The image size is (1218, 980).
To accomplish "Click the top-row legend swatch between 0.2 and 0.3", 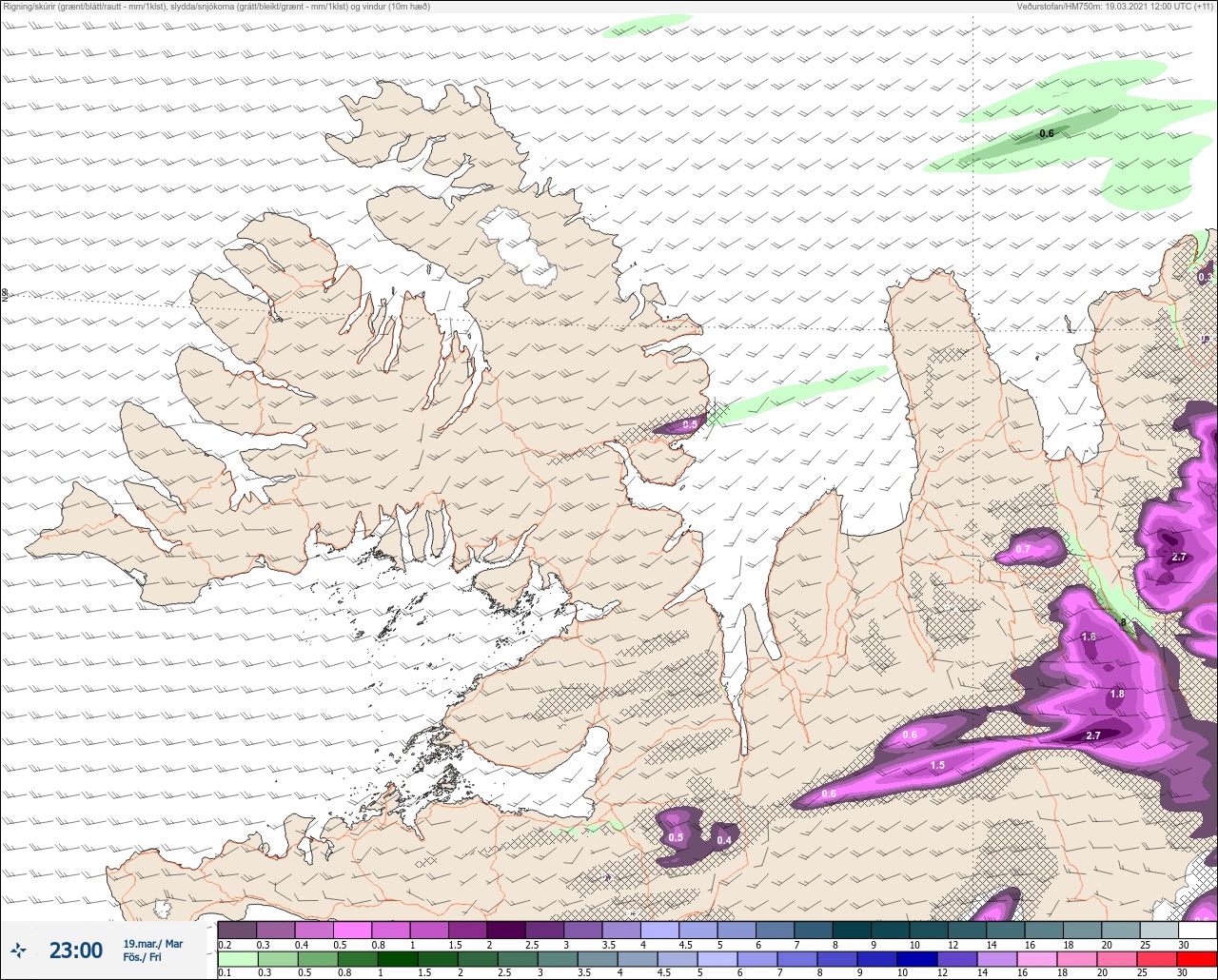I will coord(237,930).
